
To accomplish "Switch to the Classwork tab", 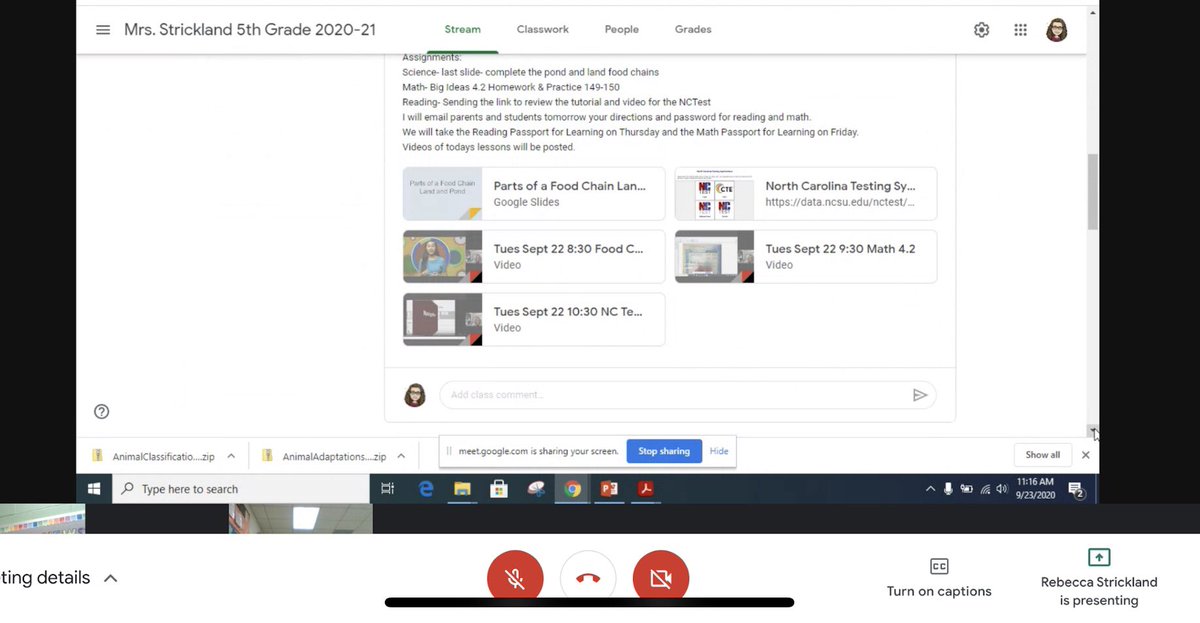I will (543, 30).
